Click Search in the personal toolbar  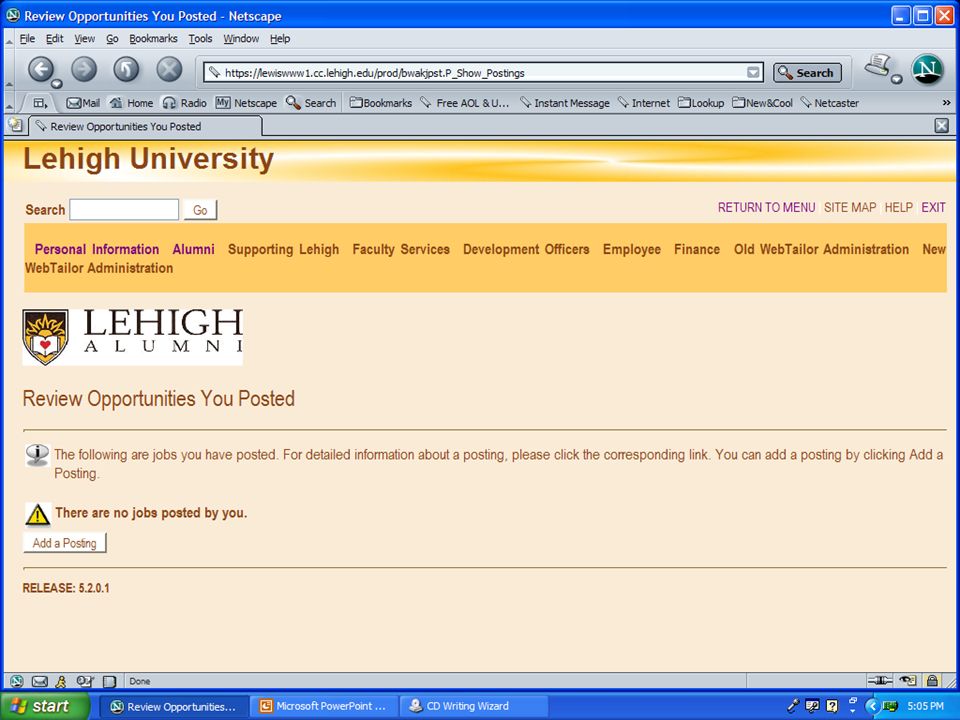click(x=311, y=103)
